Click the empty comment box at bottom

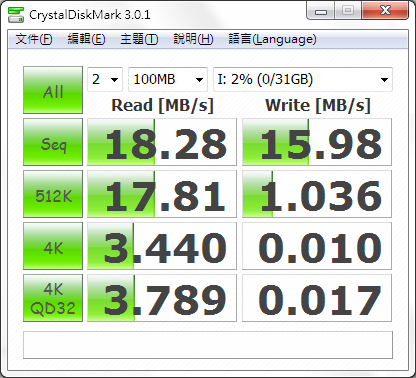[208, 345]
